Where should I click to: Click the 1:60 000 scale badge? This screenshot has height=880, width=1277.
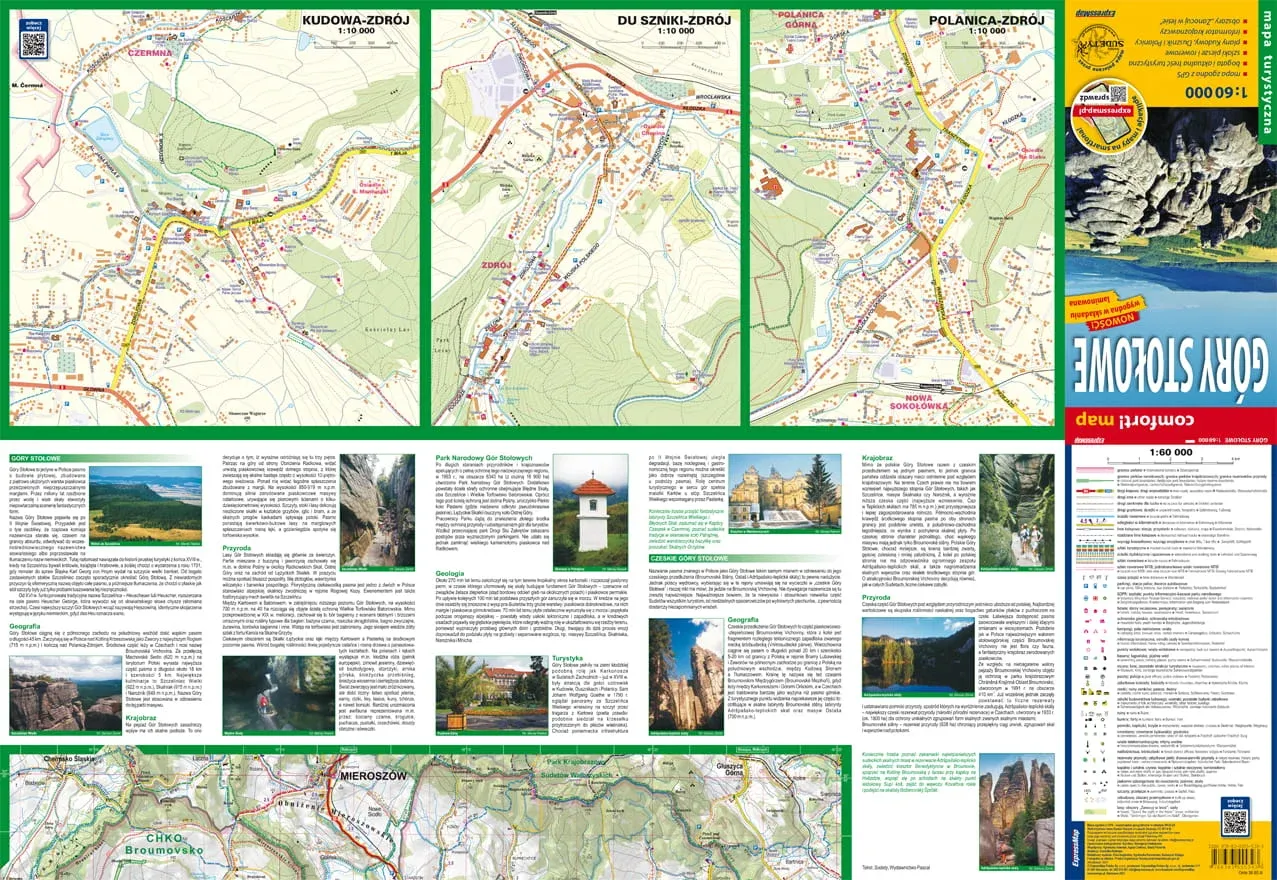pos(1215,92)
